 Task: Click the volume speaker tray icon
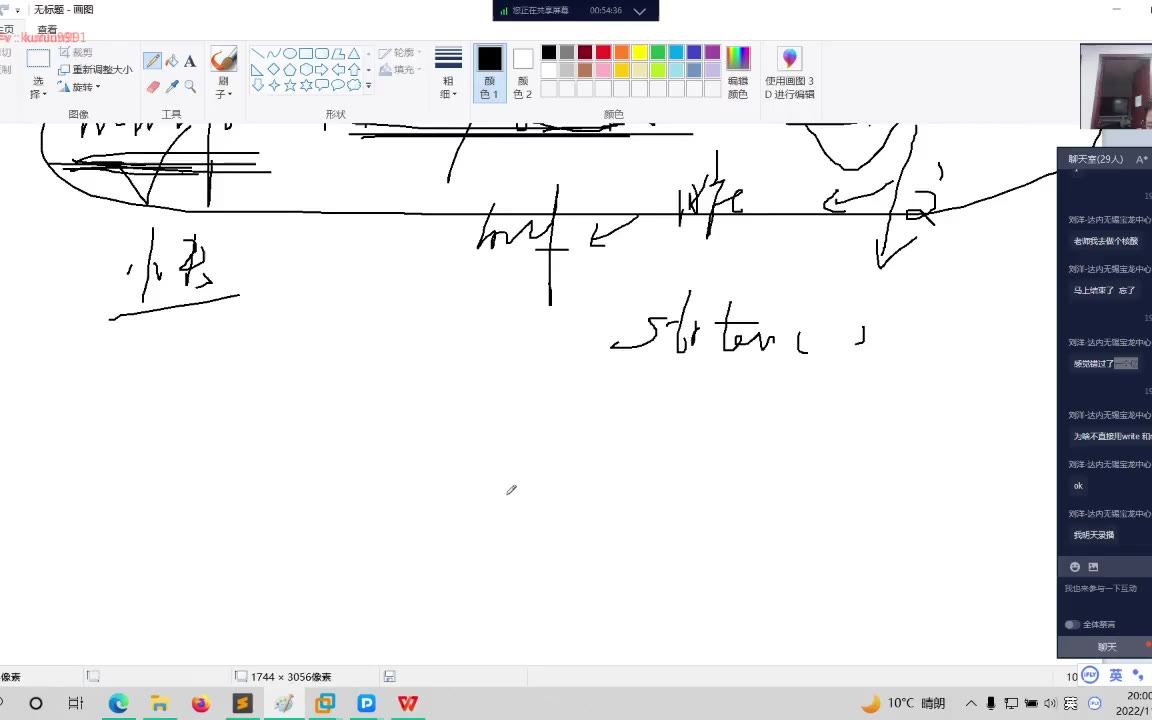tap(1050, 703)
